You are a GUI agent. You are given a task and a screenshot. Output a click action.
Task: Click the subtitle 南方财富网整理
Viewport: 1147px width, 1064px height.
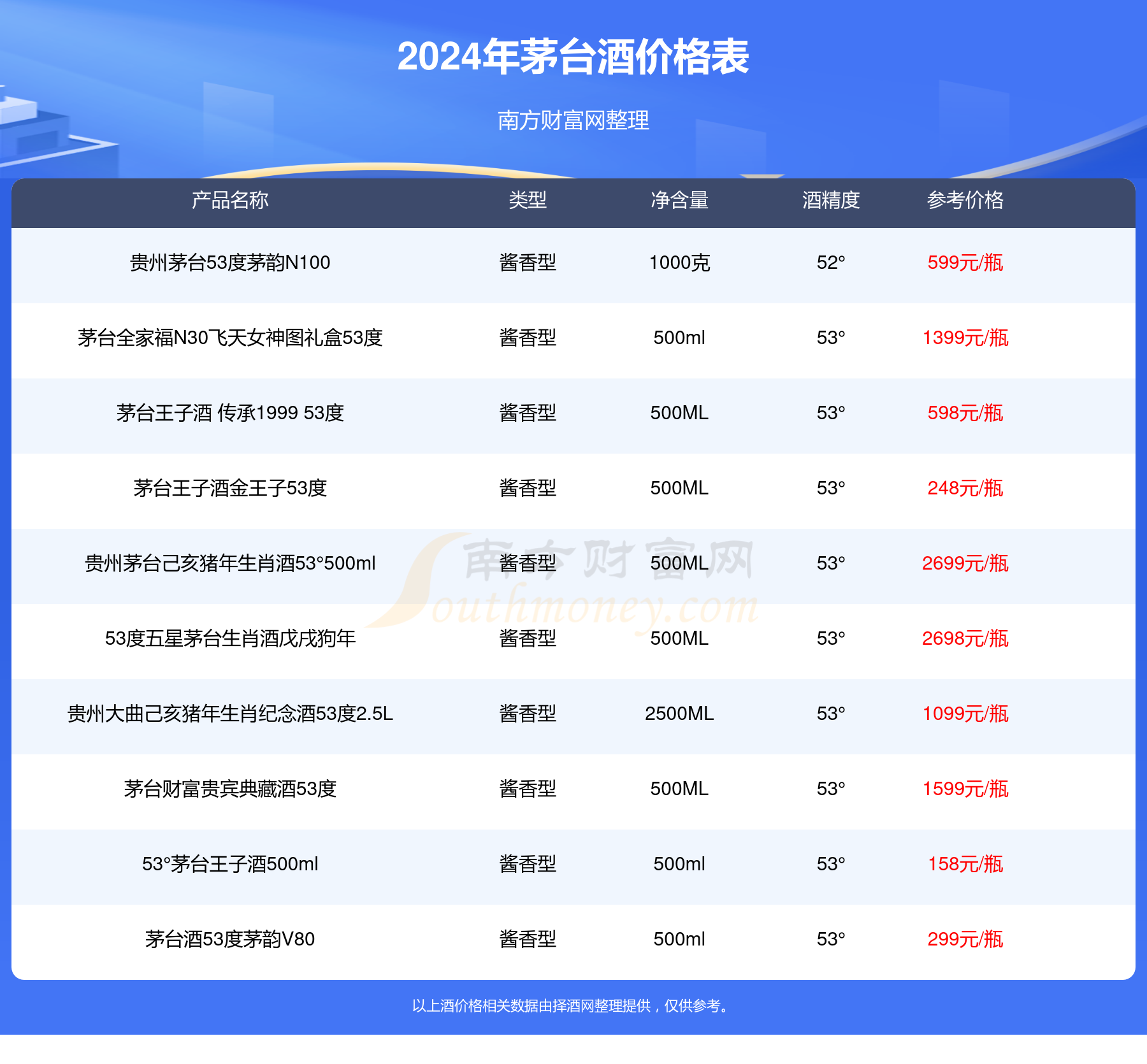point(573,120)
